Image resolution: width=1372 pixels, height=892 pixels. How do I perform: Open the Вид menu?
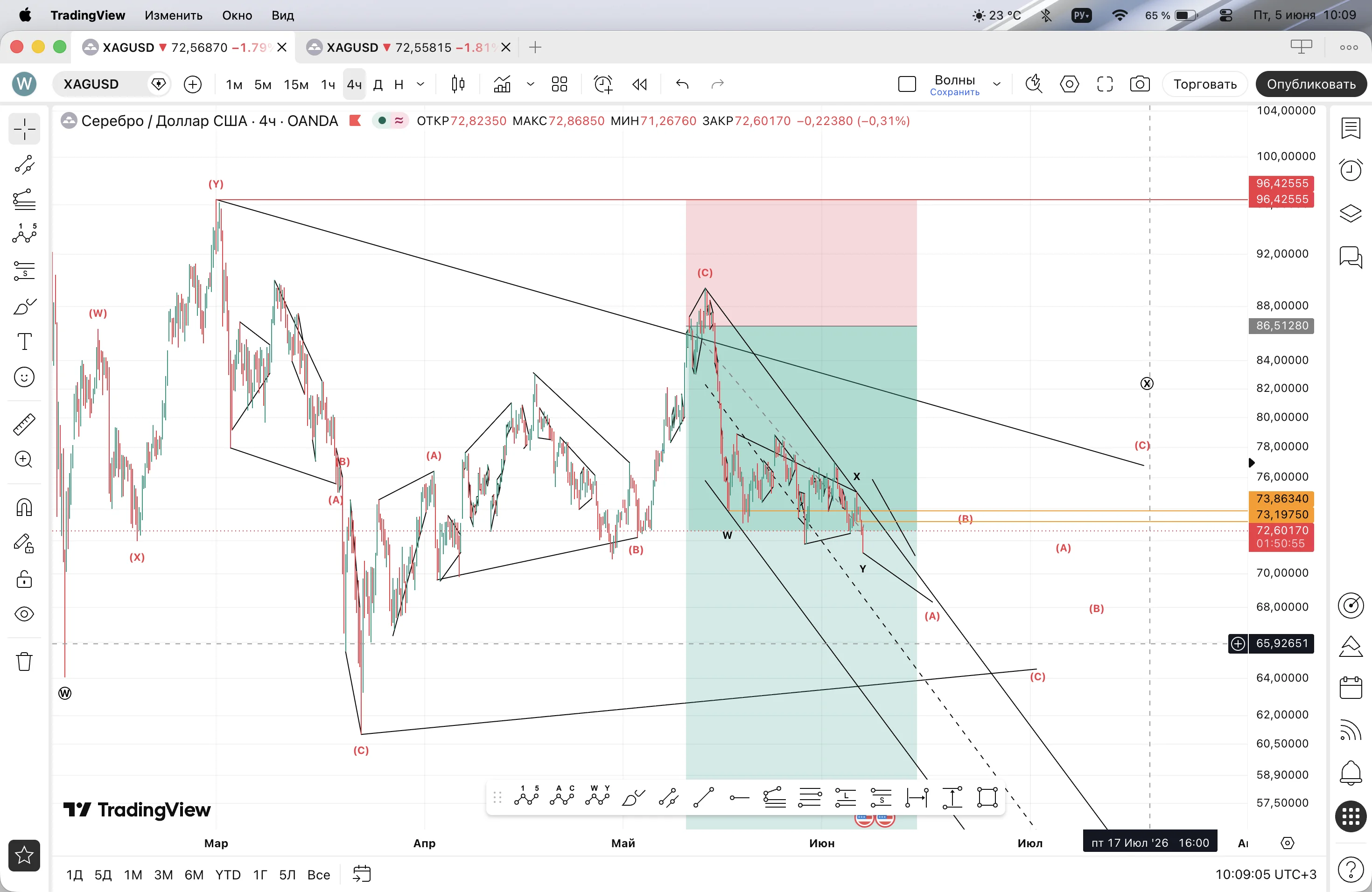tap(282, 15)
